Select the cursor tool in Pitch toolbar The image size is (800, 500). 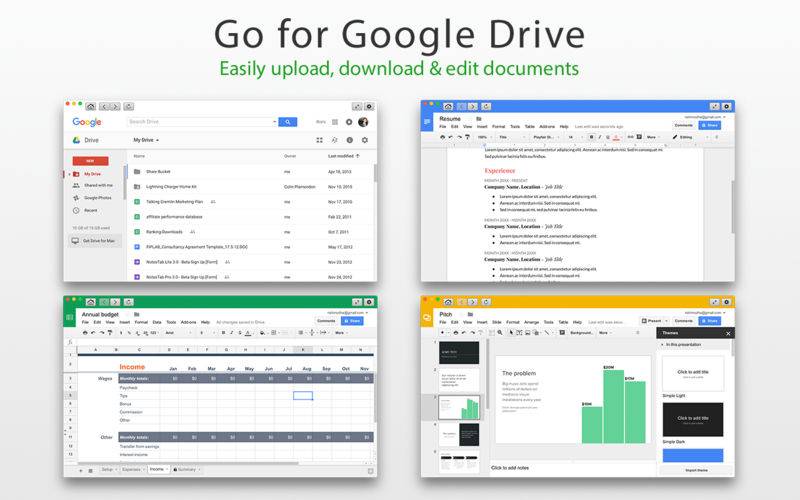click(x=511, y=333)
